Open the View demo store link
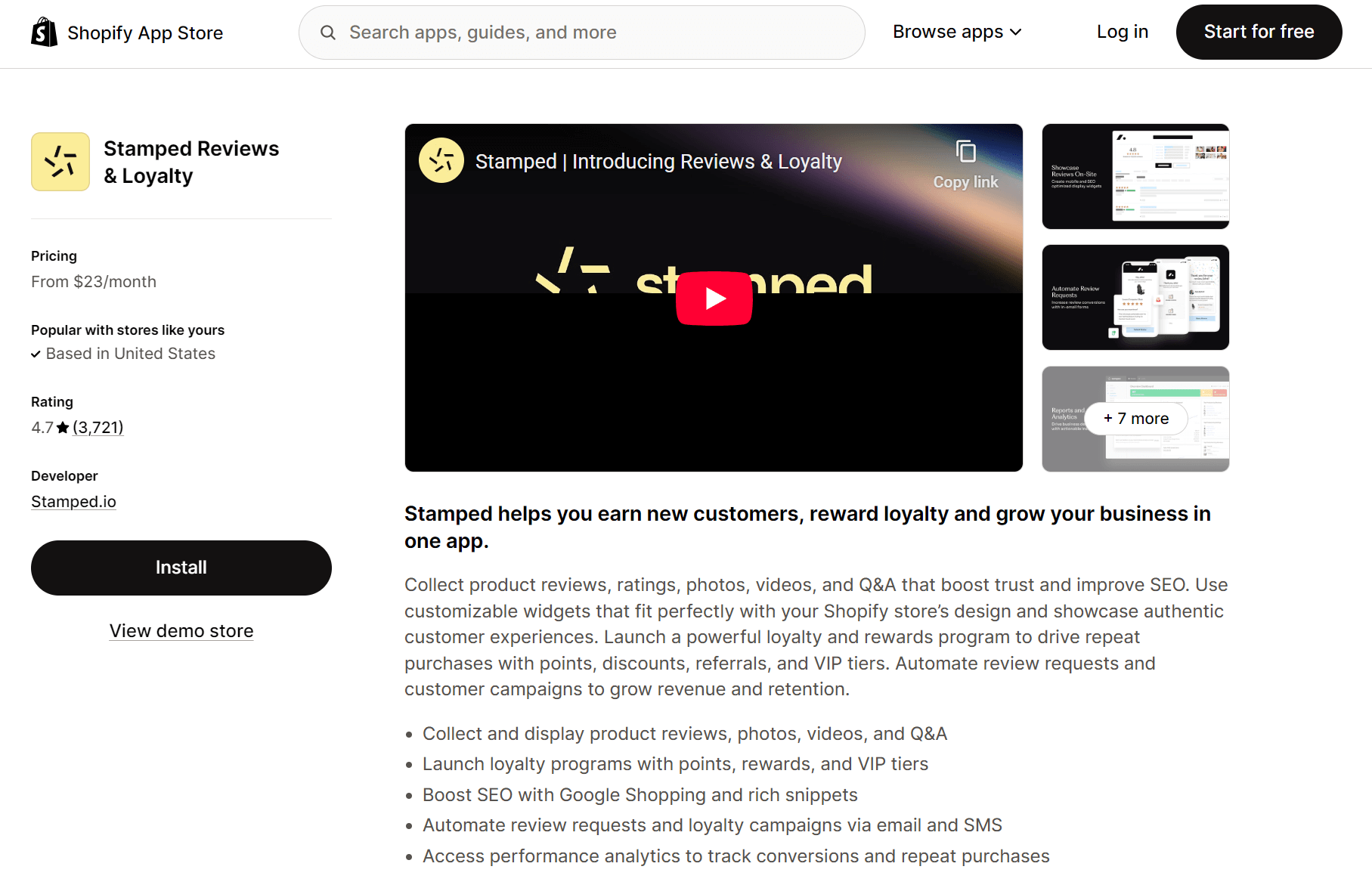The image size is (1372, 885). coord(181,630)
